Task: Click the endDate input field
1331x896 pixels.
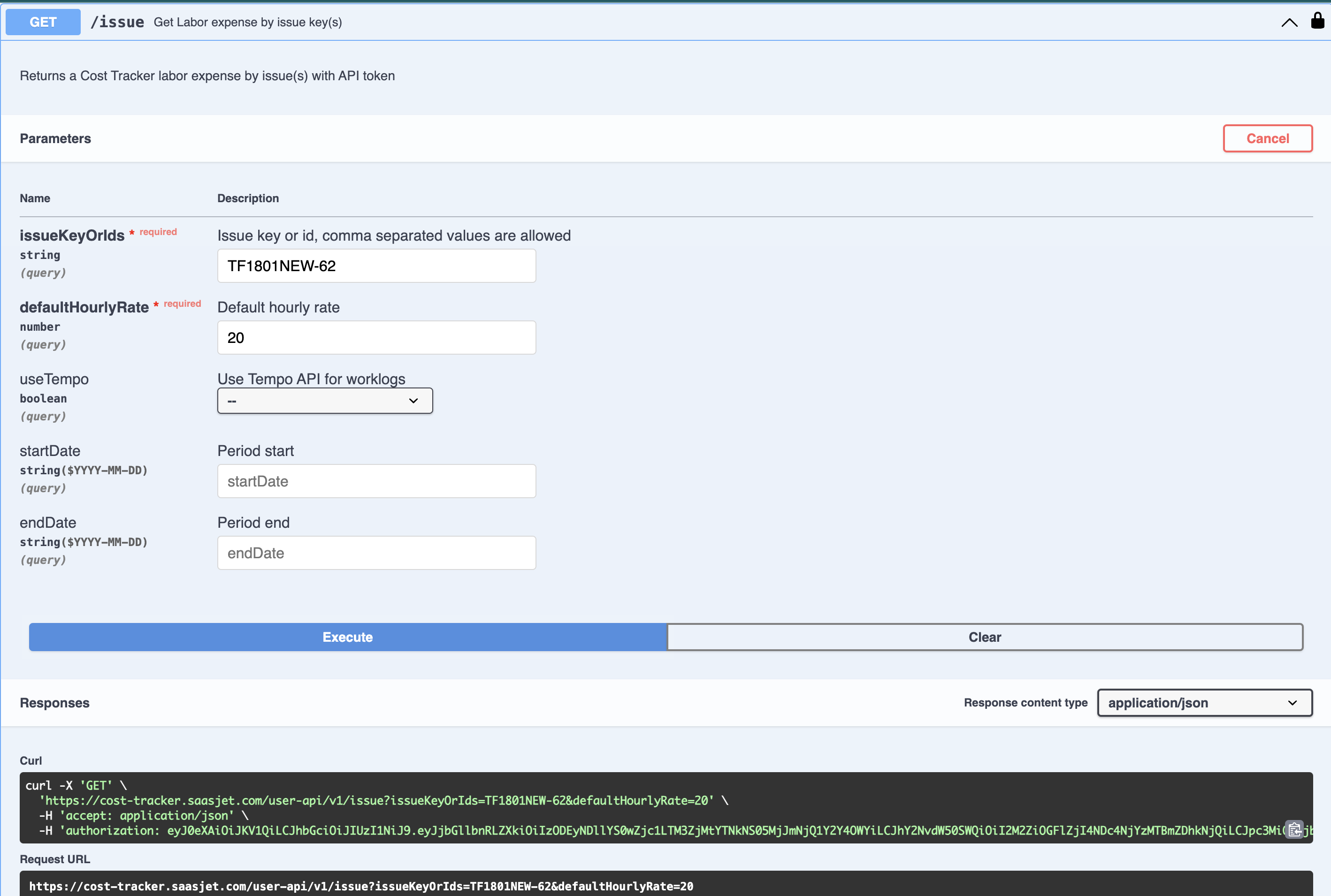Action: tap(376, 553)
